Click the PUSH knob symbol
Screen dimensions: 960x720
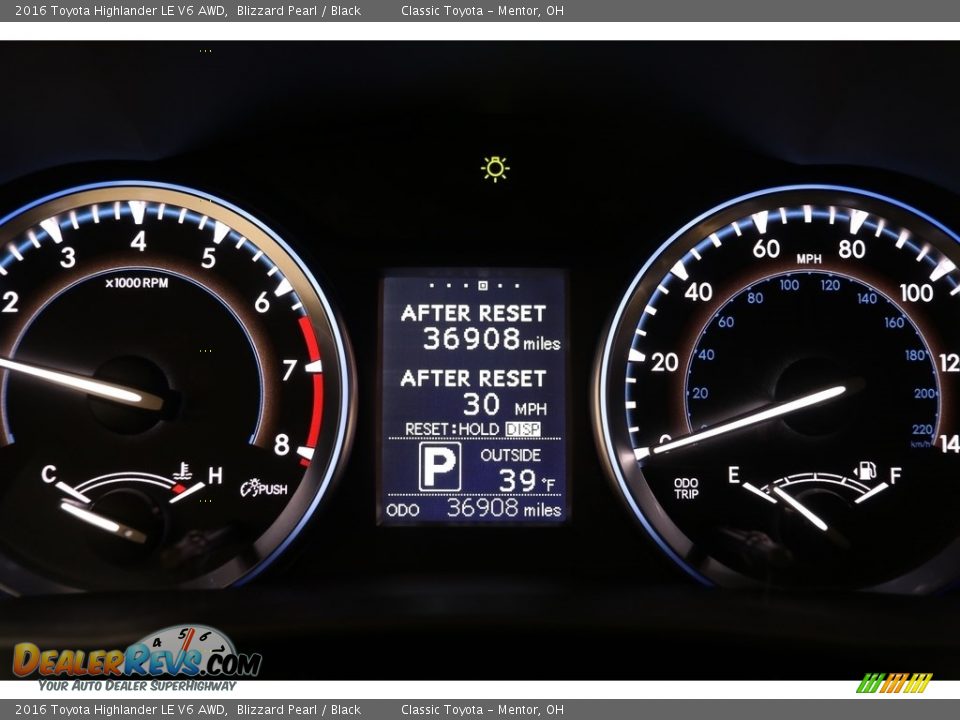click(263, 488)
